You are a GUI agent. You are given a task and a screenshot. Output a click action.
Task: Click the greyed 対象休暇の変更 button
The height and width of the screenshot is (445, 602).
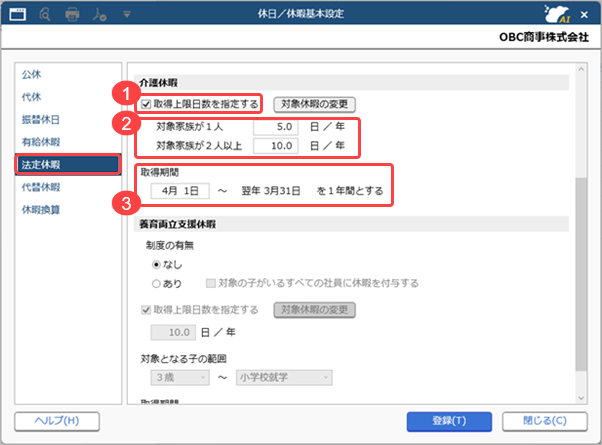pyautogui.click(x=314, y=310)
